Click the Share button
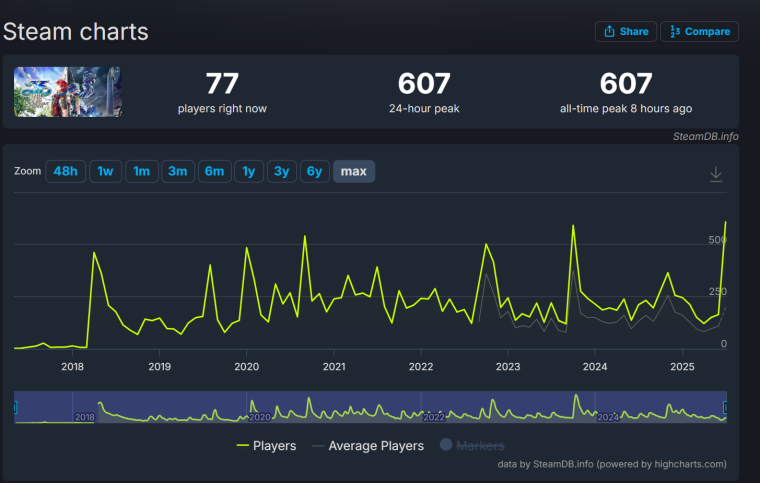The width and height of the screenshot is (760, 483). (626, 31)
